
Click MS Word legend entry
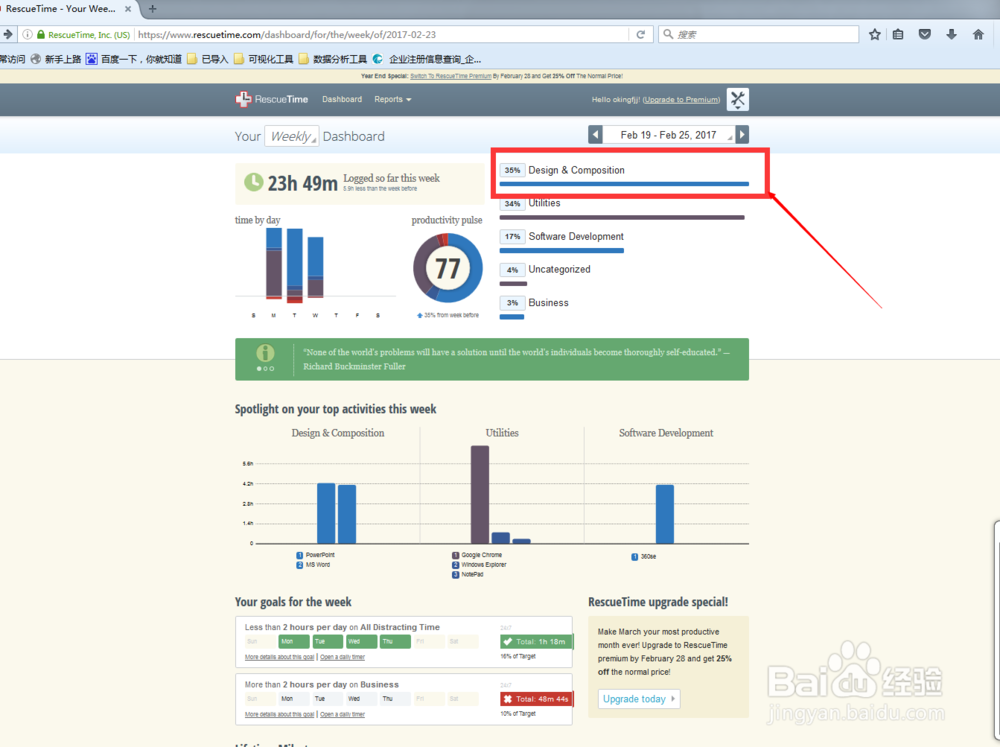pos(313,565)
